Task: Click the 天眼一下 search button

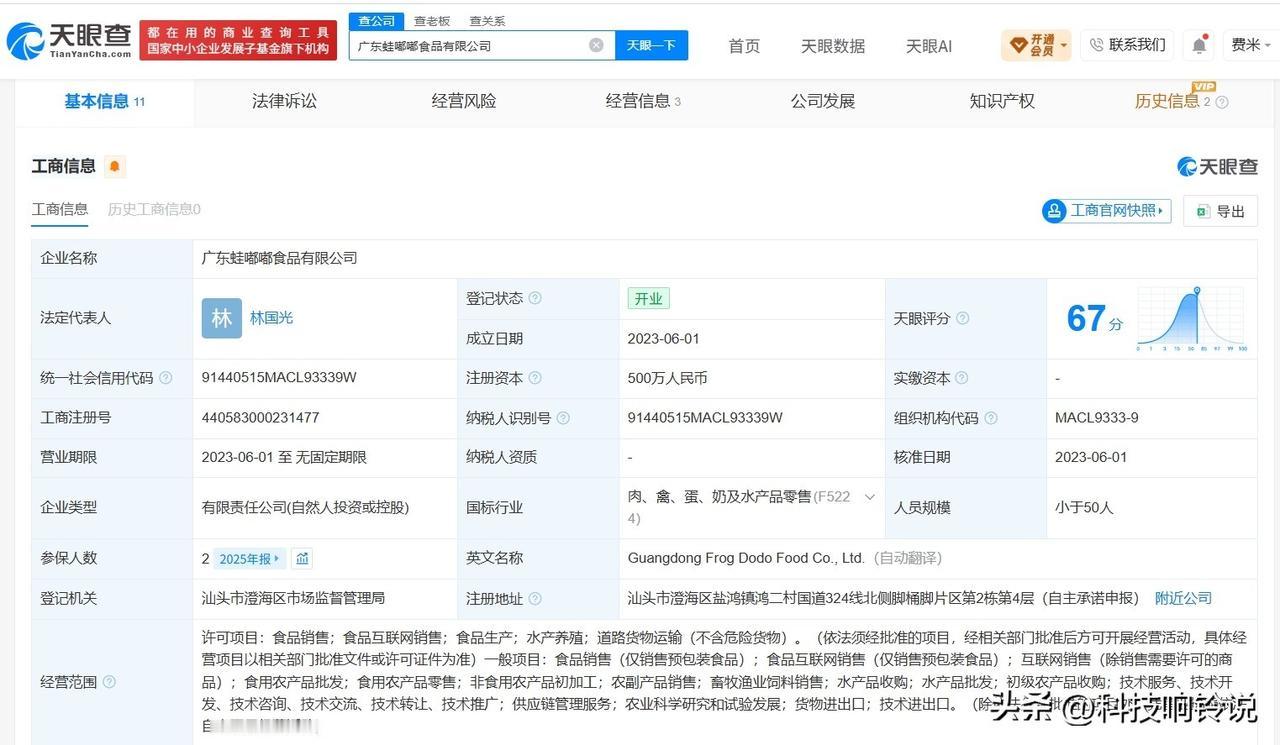Action: (x=651, y=45)
